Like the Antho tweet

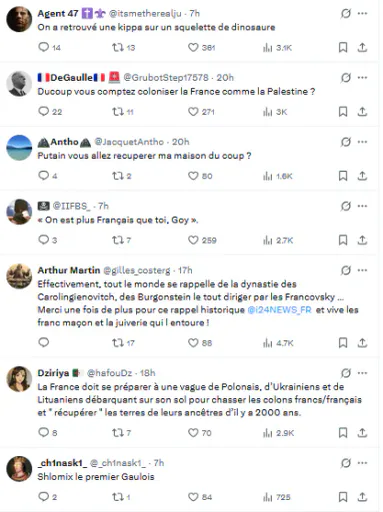[193, 176]
